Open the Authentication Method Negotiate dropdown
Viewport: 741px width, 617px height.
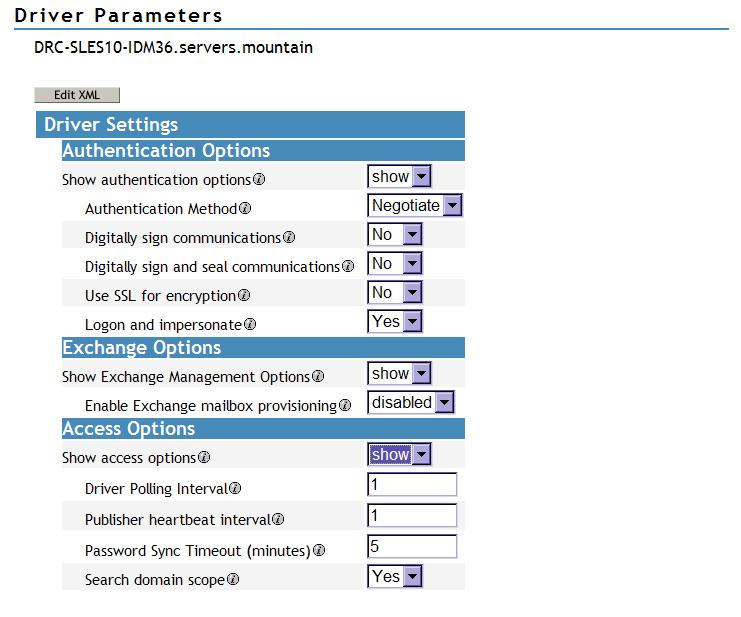(x=414, y=205)
